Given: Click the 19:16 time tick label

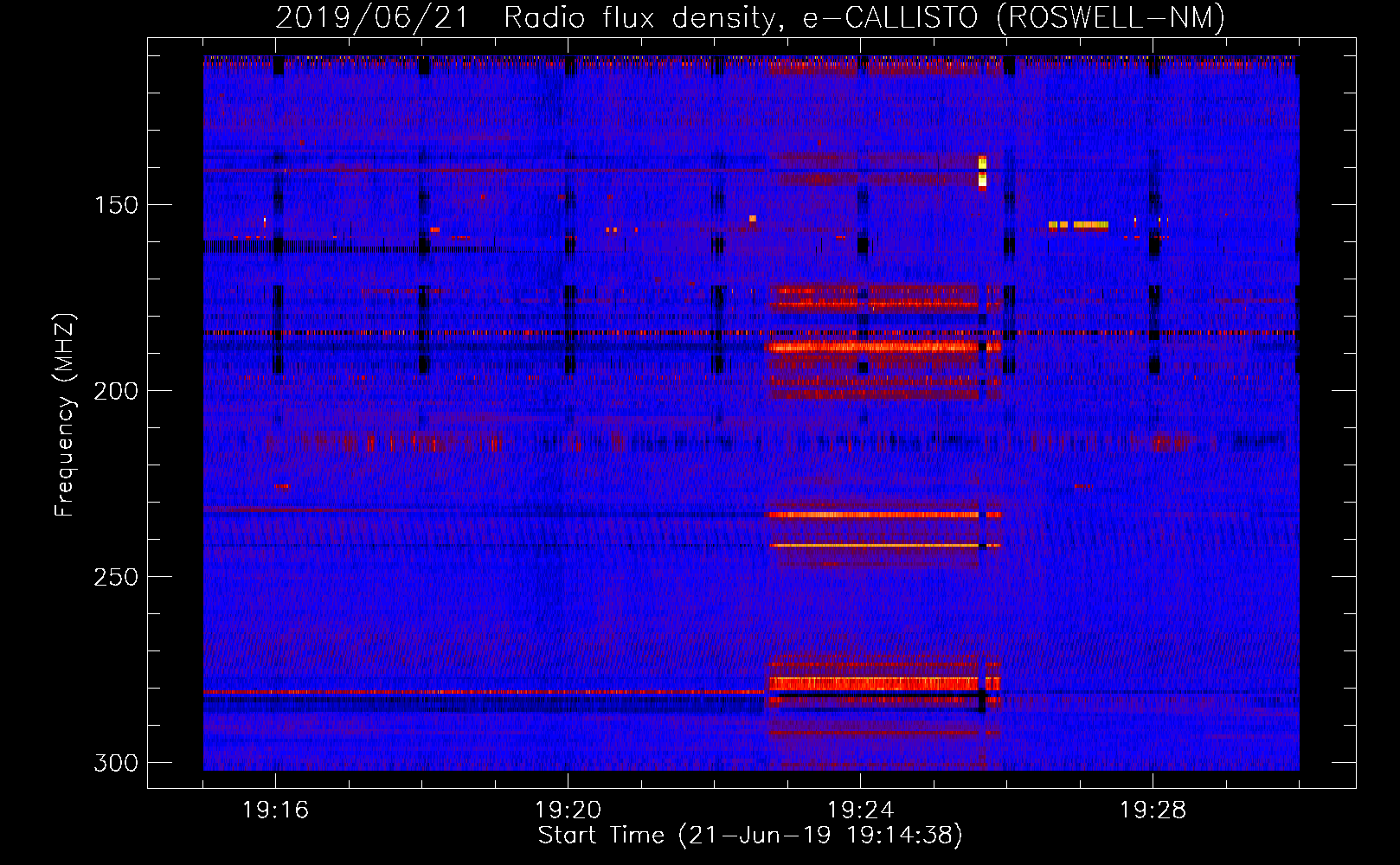Looking at the screenshot, I should click(276, 811).
